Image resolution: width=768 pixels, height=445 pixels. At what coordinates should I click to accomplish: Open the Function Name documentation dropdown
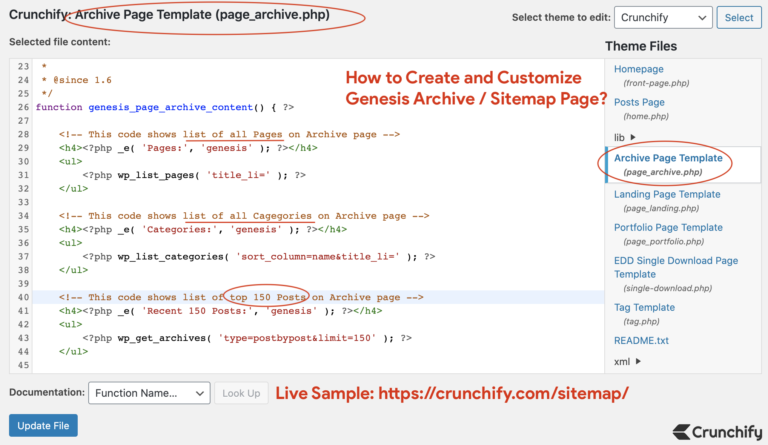(x=149, y=393)
